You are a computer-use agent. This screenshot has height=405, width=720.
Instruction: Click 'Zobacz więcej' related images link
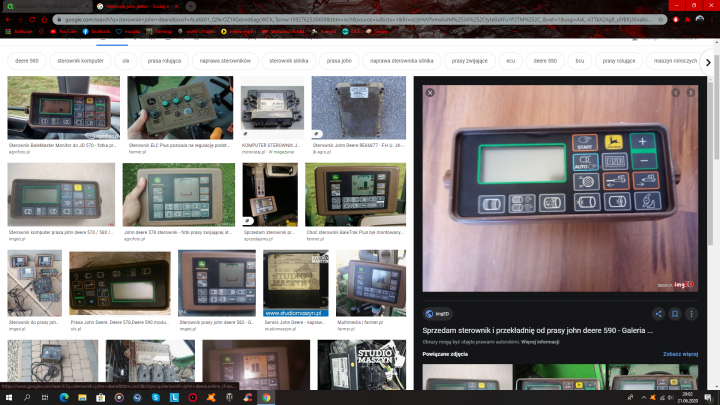click(680, 353)
